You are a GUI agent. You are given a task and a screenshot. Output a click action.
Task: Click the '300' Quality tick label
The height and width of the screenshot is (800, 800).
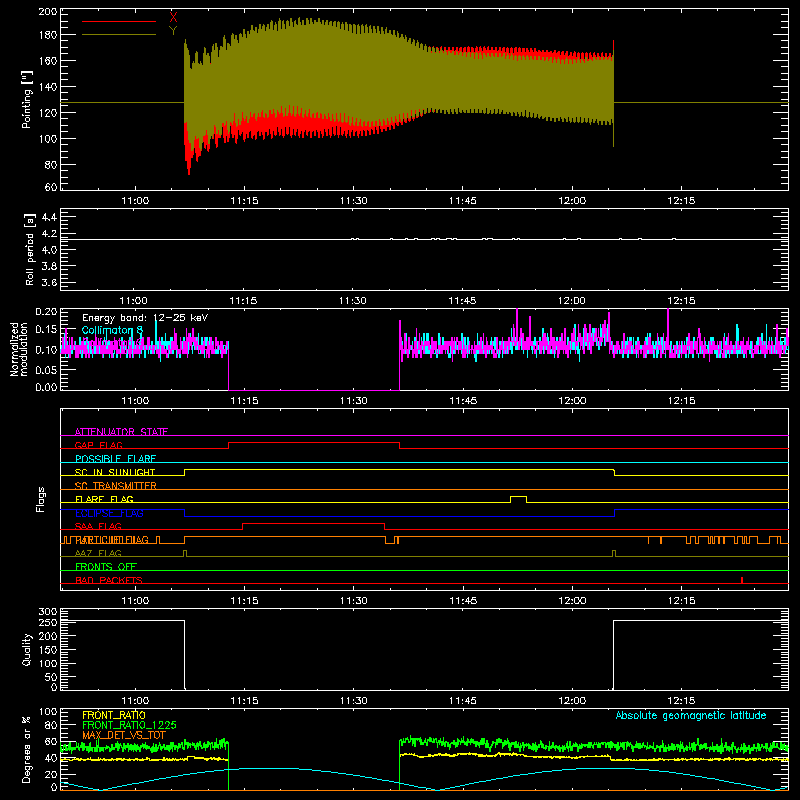[x=48, y=612]
